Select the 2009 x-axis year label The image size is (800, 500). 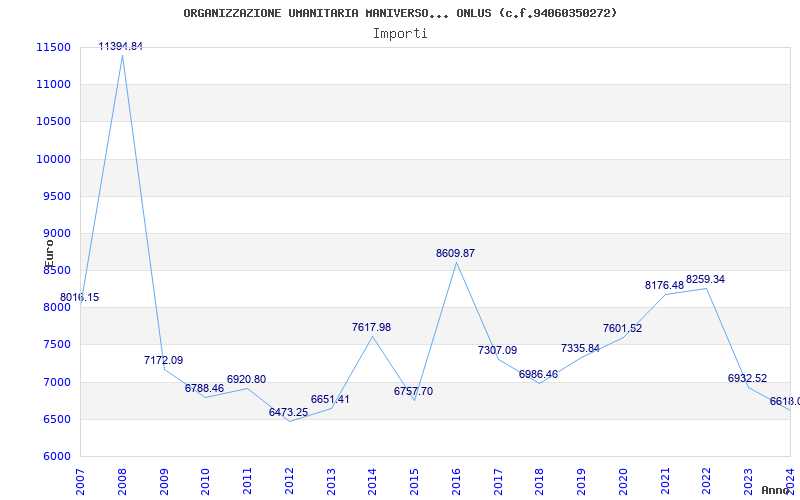point(164,481)
